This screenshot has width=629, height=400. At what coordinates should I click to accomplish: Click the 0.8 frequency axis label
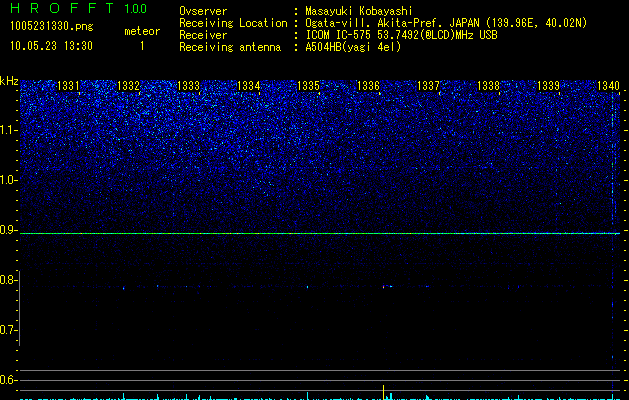point(9,280)
